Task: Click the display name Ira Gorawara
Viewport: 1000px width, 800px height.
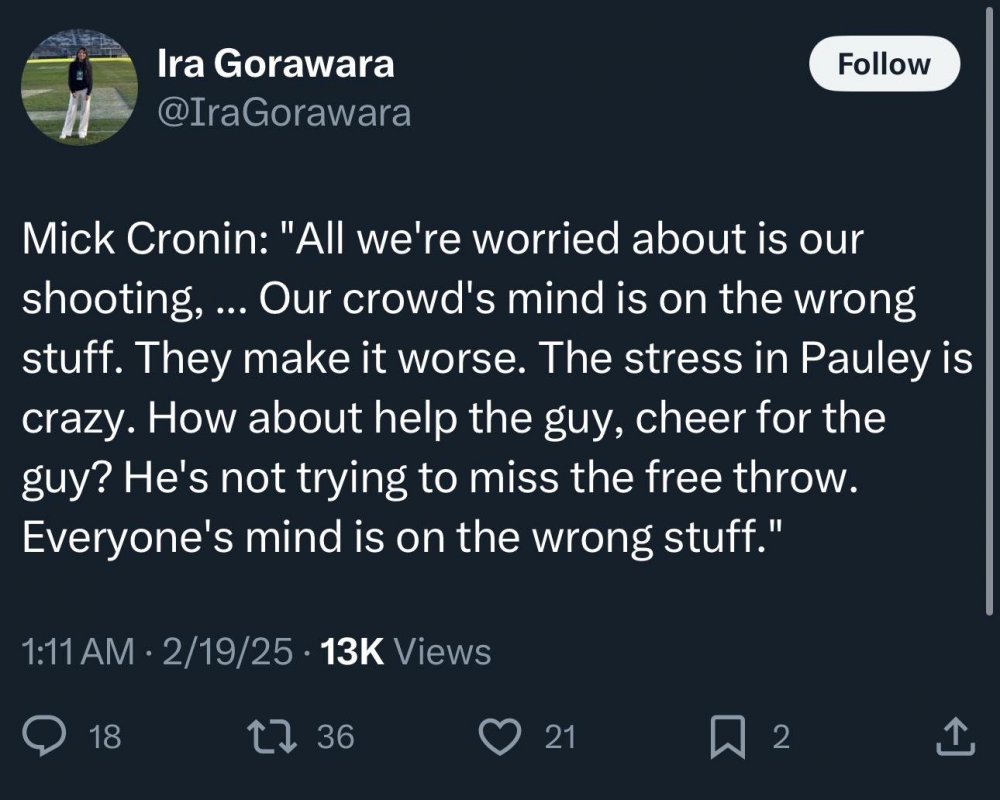Action: pyautogui.click(x=276, y=65)
